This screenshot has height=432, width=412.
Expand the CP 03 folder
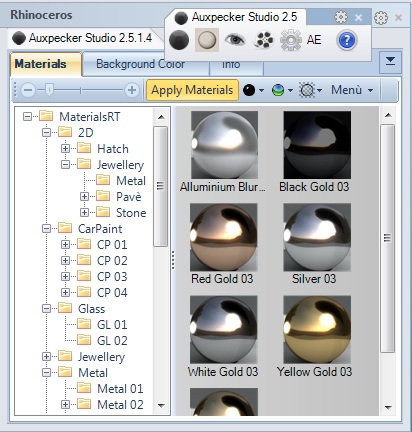[65, 277]
